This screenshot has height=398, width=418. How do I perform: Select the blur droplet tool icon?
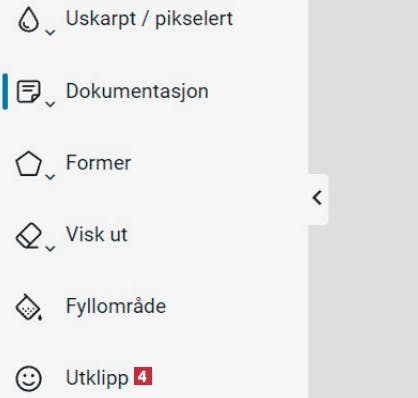29,20
